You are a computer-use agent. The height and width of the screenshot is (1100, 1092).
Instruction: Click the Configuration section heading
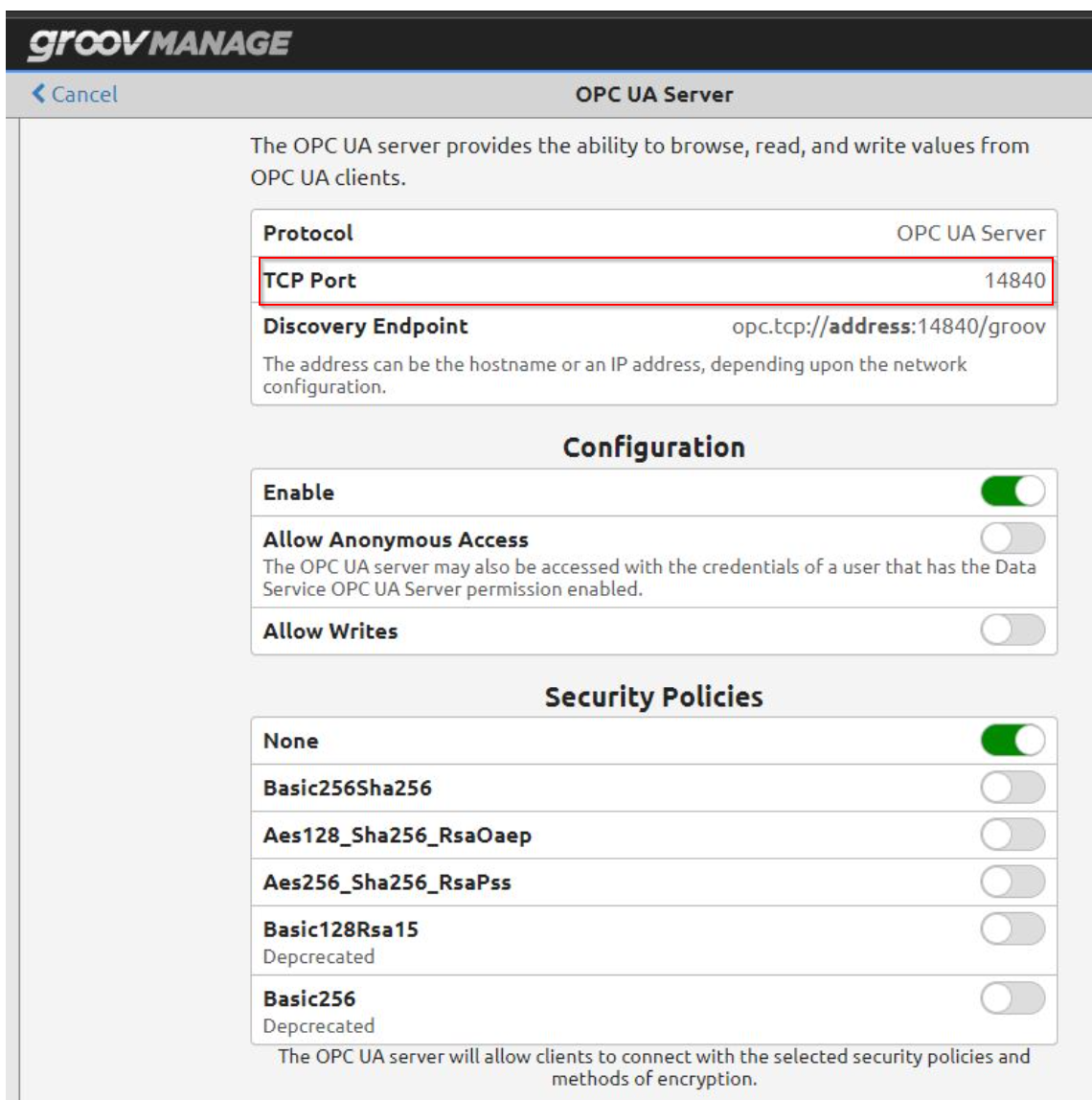(653, 447)
